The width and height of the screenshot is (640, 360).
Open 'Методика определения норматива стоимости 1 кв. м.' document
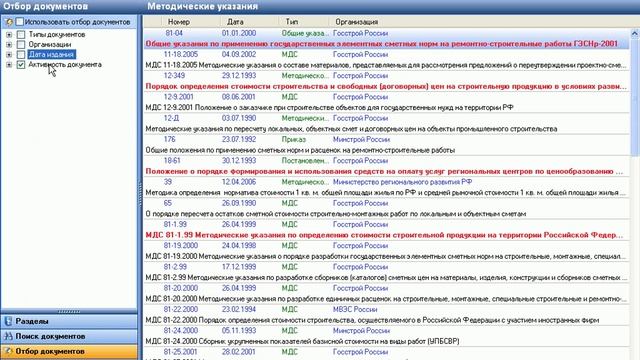tap(385, 192)
